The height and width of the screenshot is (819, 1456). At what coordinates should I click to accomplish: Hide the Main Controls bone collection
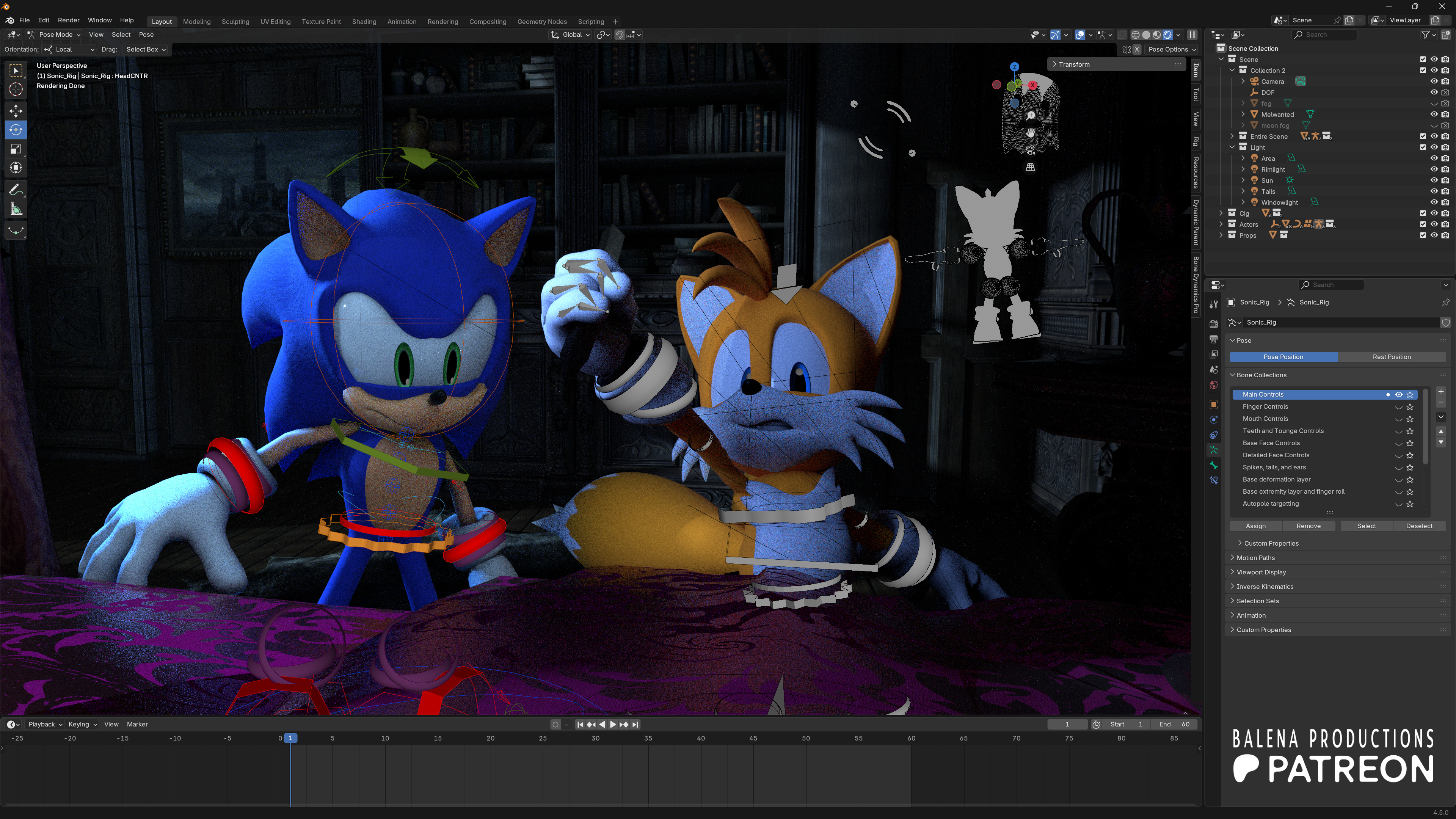(1399, 394)
